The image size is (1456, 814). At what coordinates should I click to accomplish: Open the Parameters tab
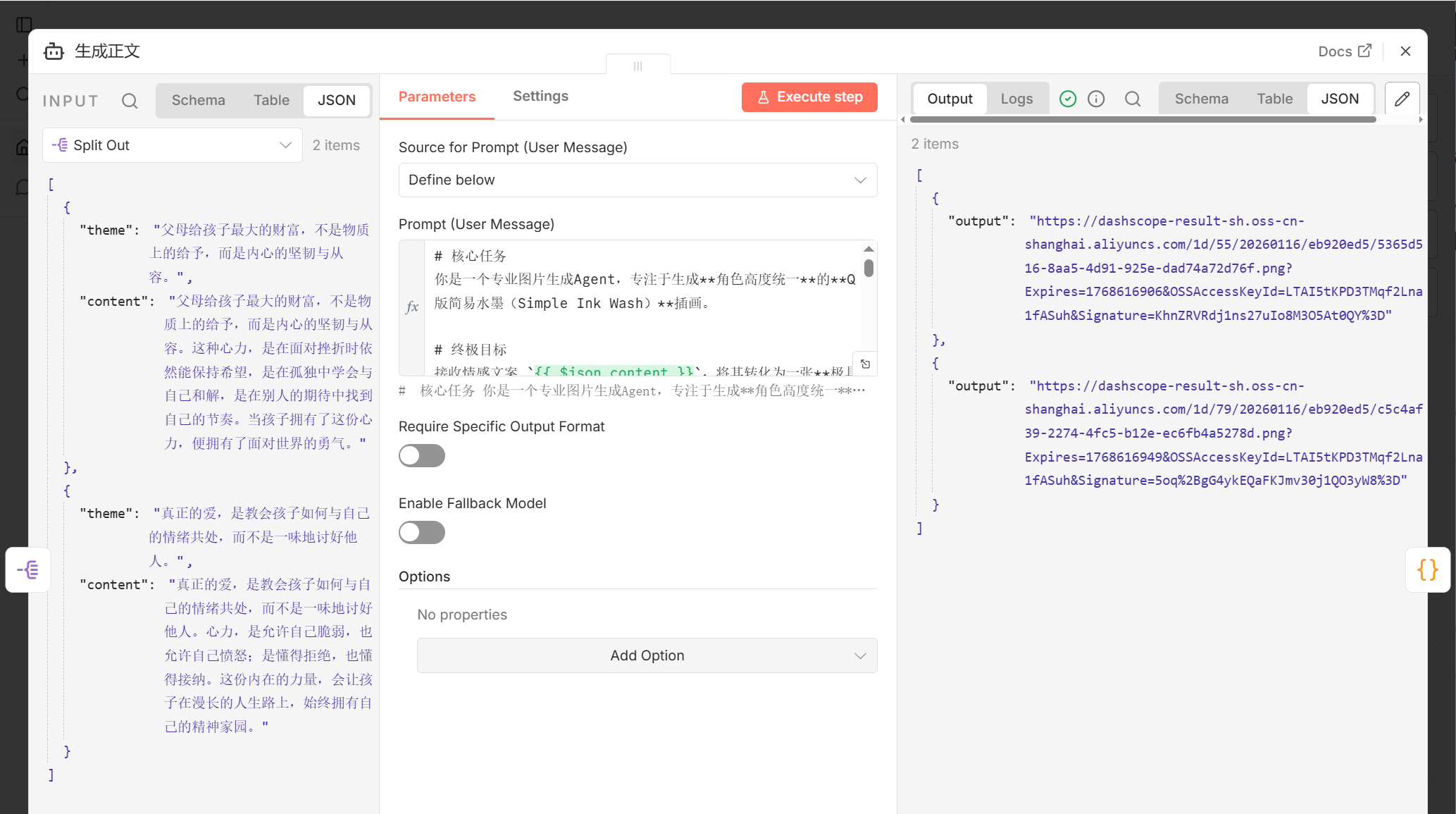(x=437, y=97)
